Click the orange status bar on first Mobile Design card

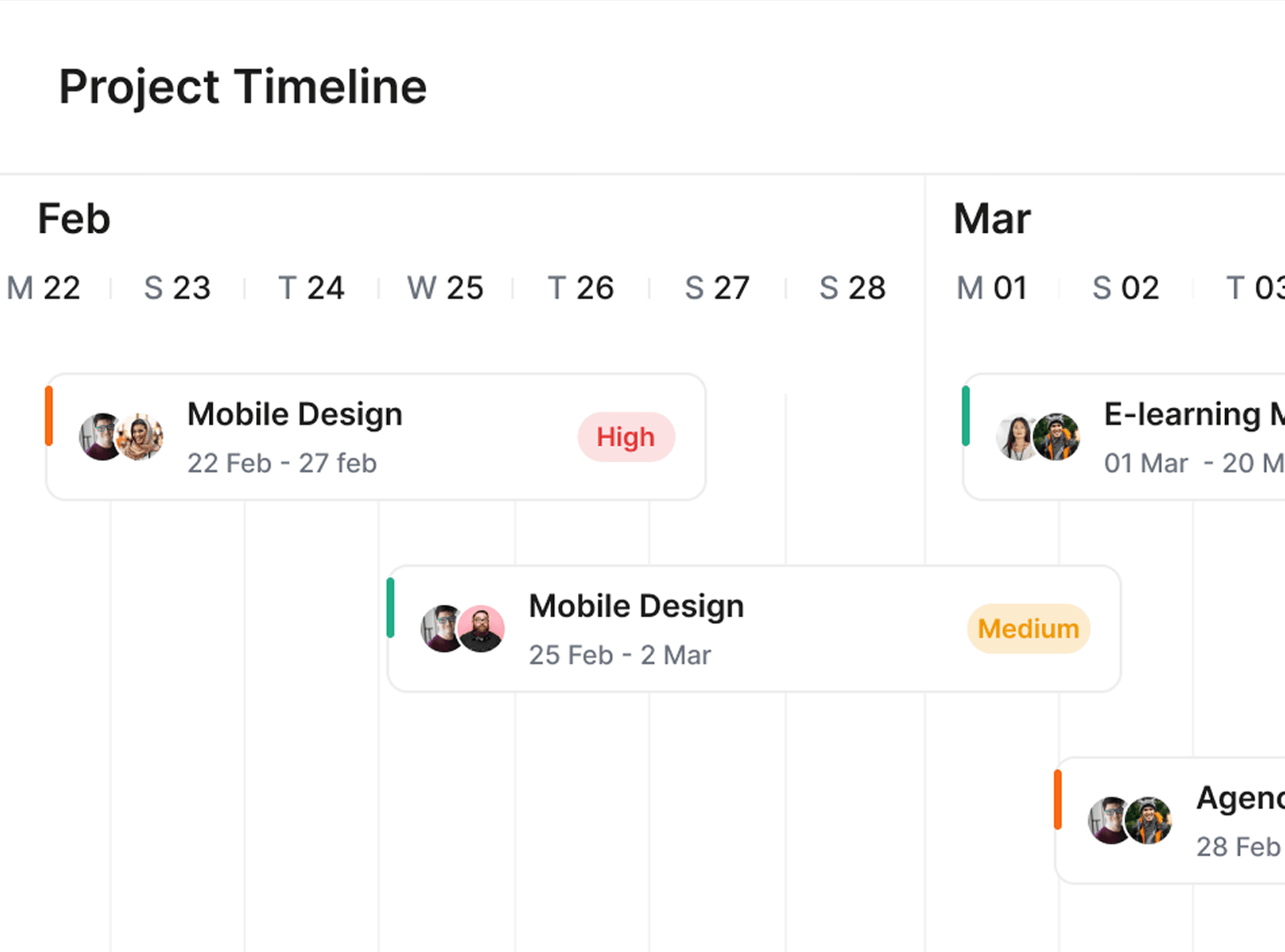tap(49, 416)
